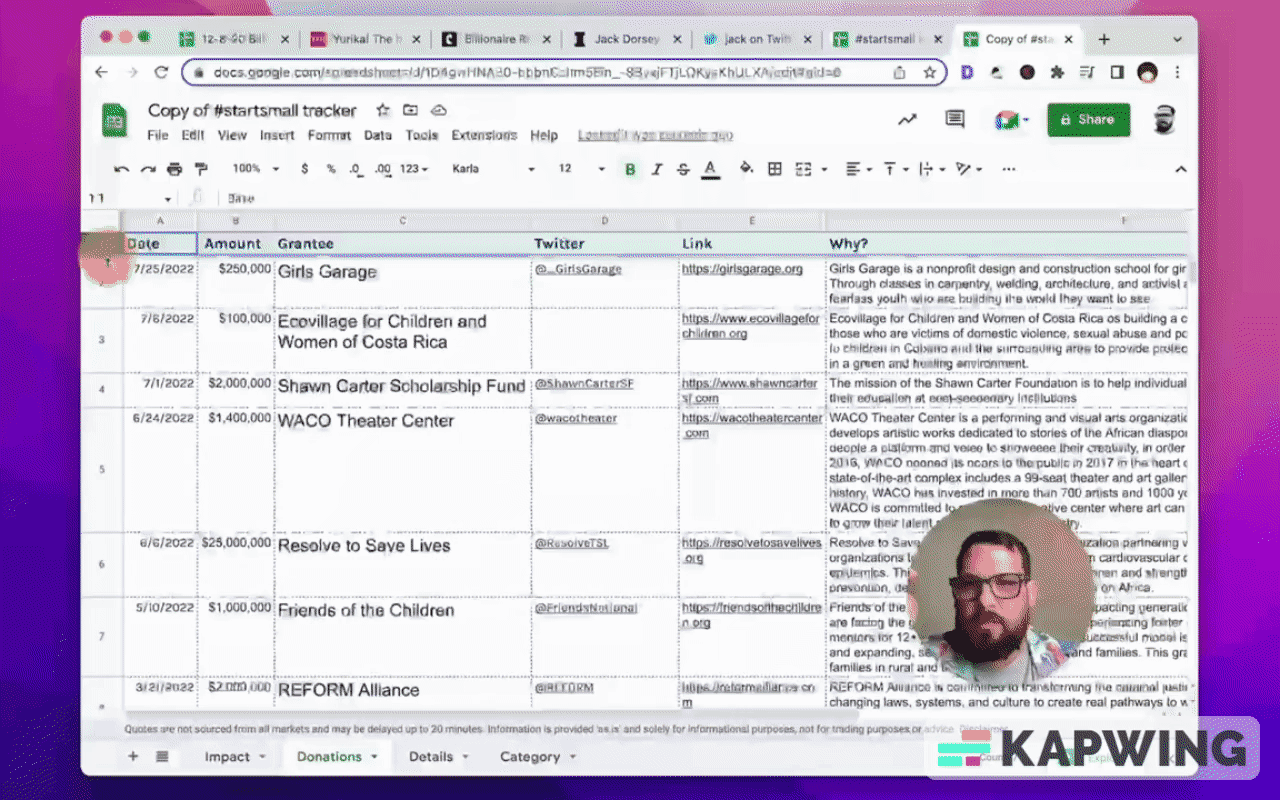Format selection as currency
Viewport: 1280px width, 800px height.
305,169
